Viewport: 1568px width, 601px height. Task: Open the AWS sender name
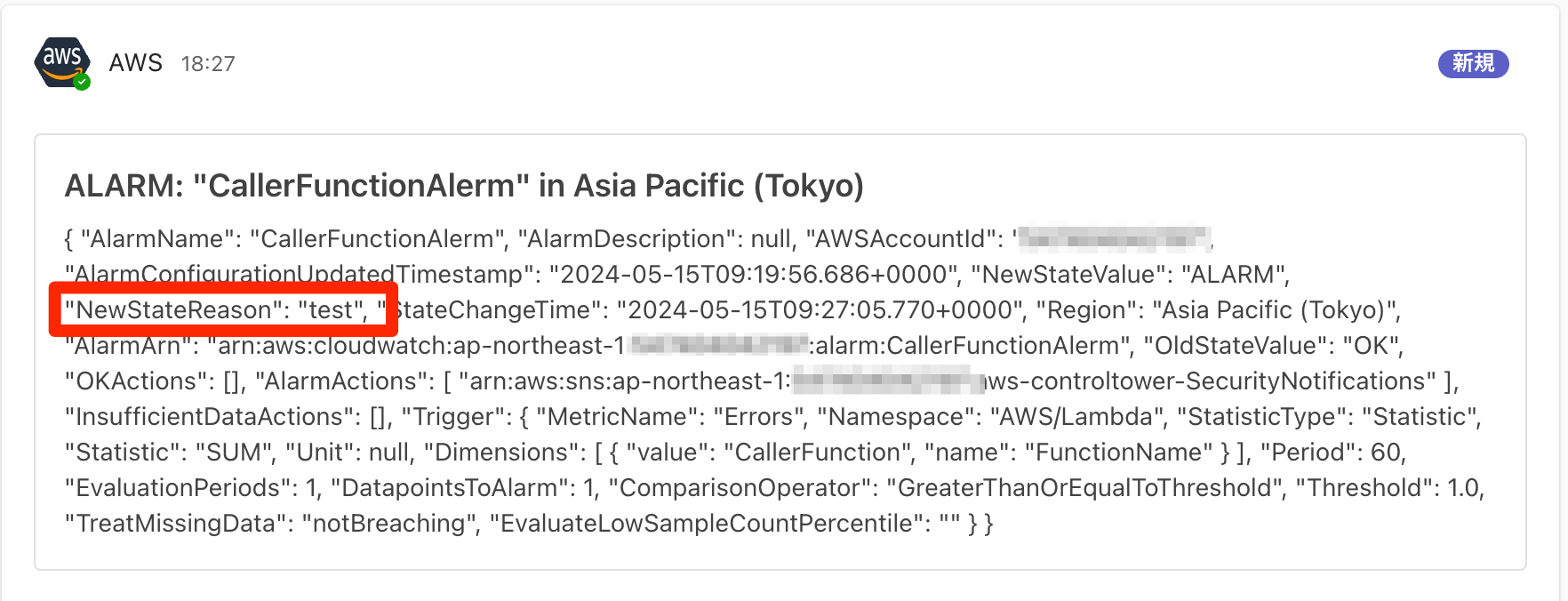[x=136, y=63]
